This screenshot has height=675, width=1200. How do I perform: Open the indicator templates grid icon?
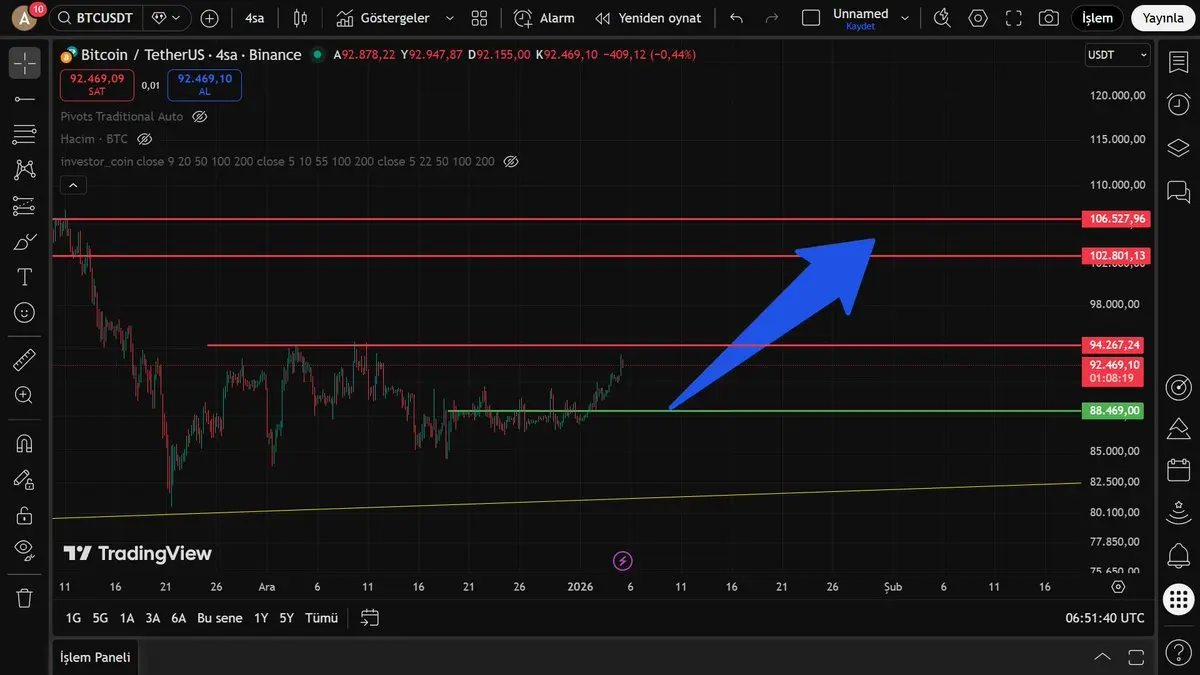click(479, 18)
